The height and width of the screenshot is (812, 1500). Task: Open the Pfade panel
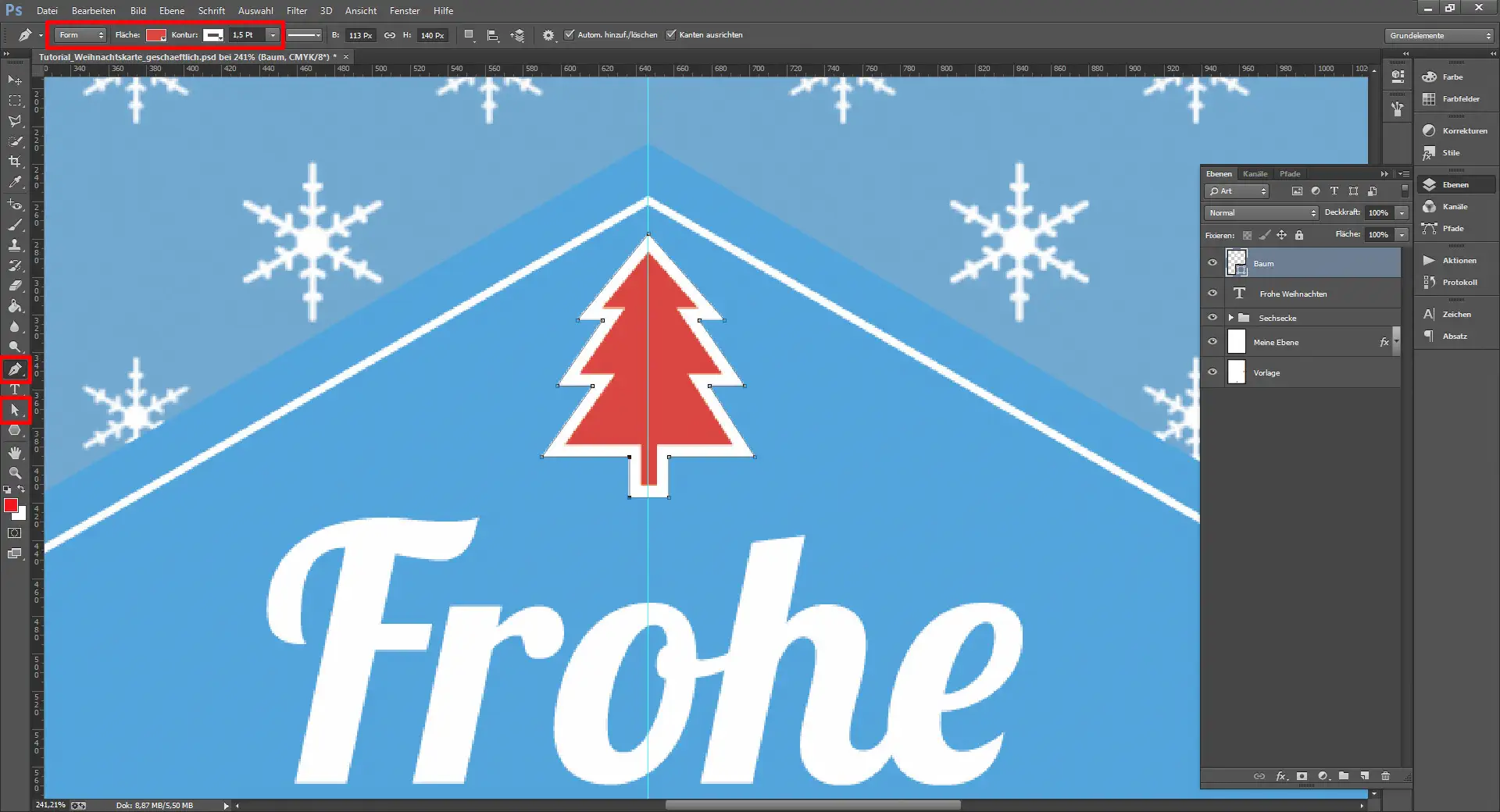[1289, 173]
